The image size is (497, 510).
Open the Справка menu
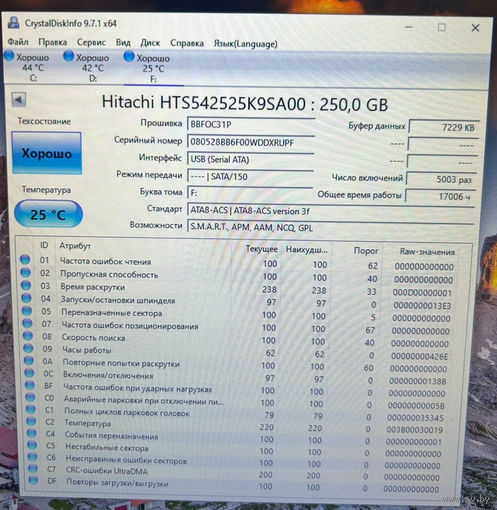[187, 43]
